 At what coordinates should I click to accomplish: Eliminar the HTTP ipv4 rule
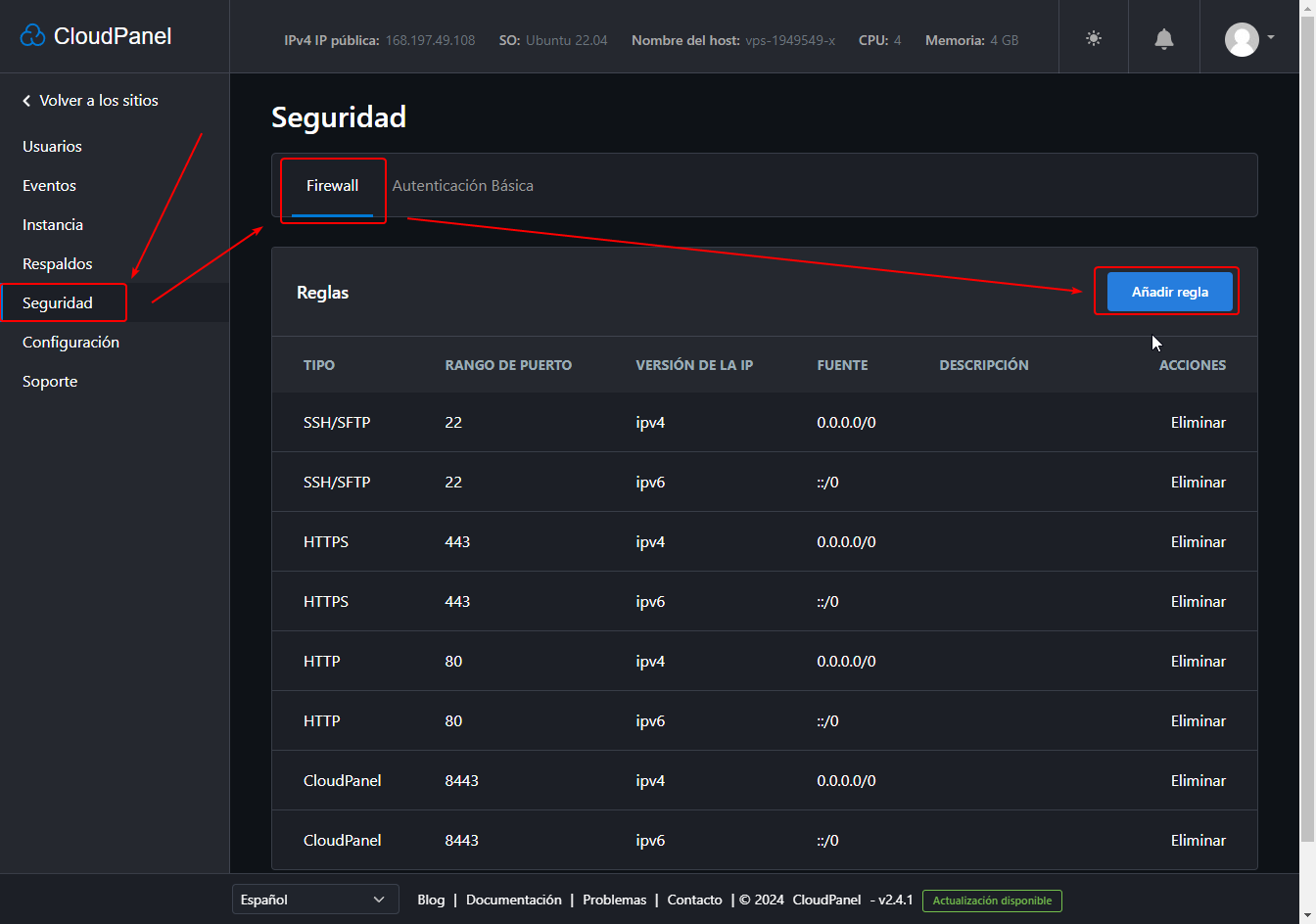(x=1198, y=662)
